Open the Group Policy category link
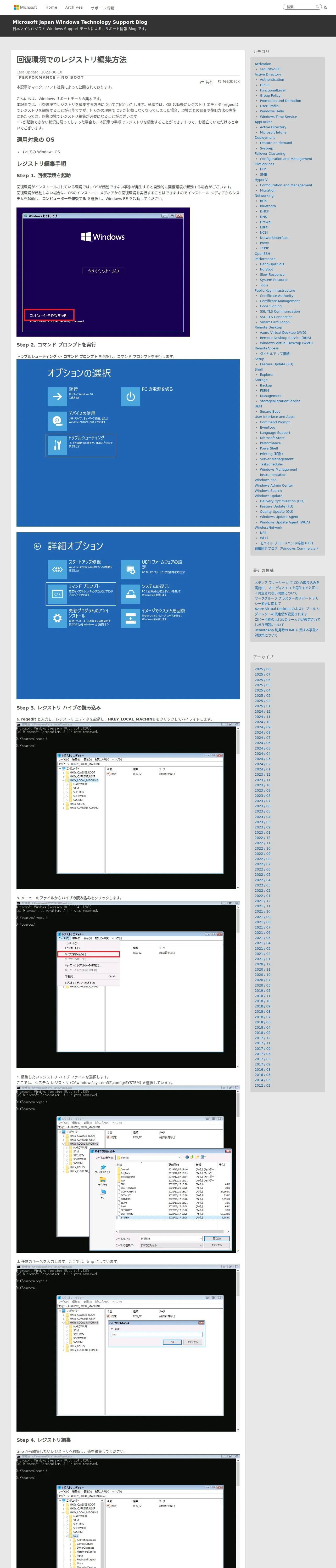This screenshot has width=336, height=1568. 270,96
